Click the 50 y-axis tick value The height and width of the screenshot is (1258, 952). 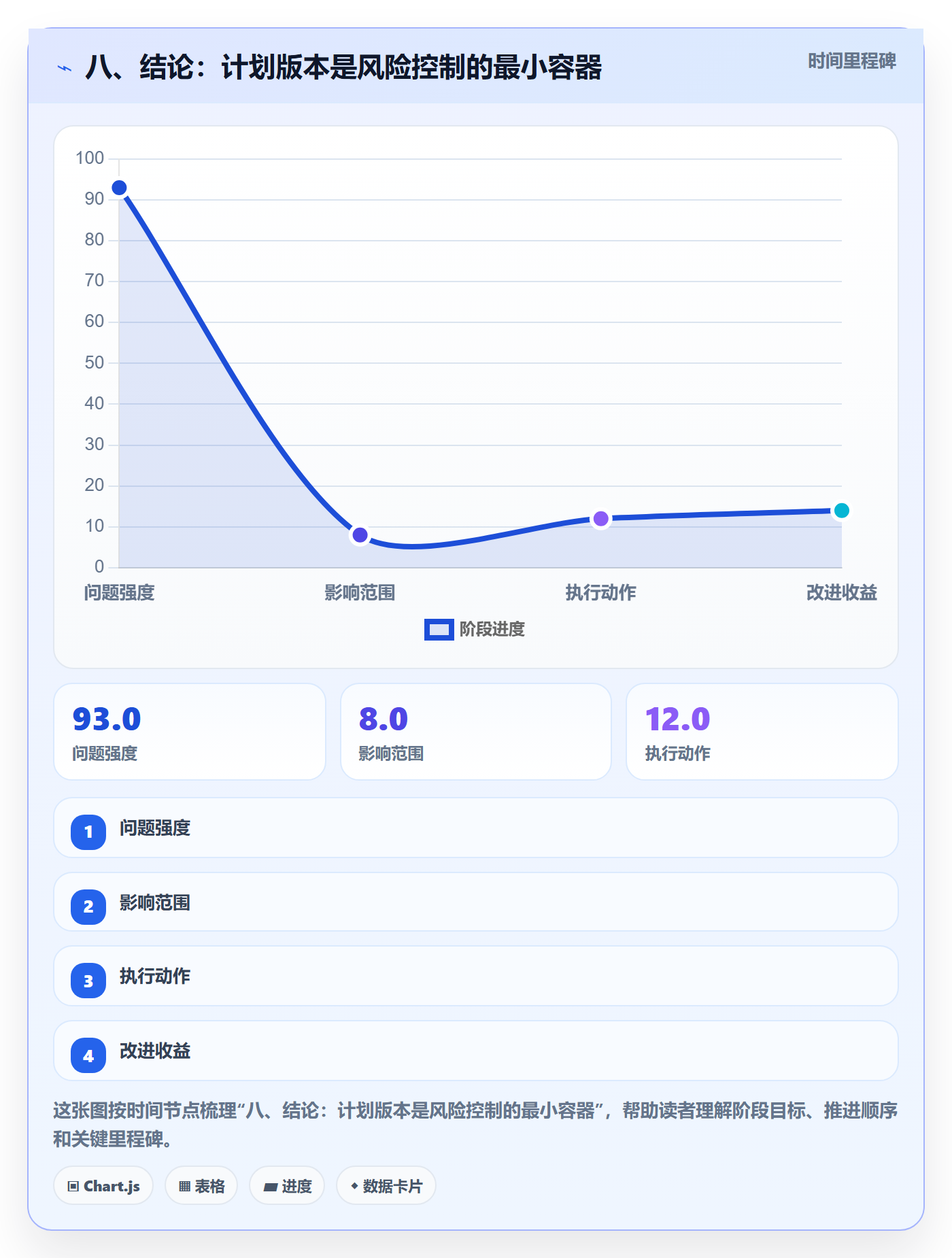[x=95, y=362]
